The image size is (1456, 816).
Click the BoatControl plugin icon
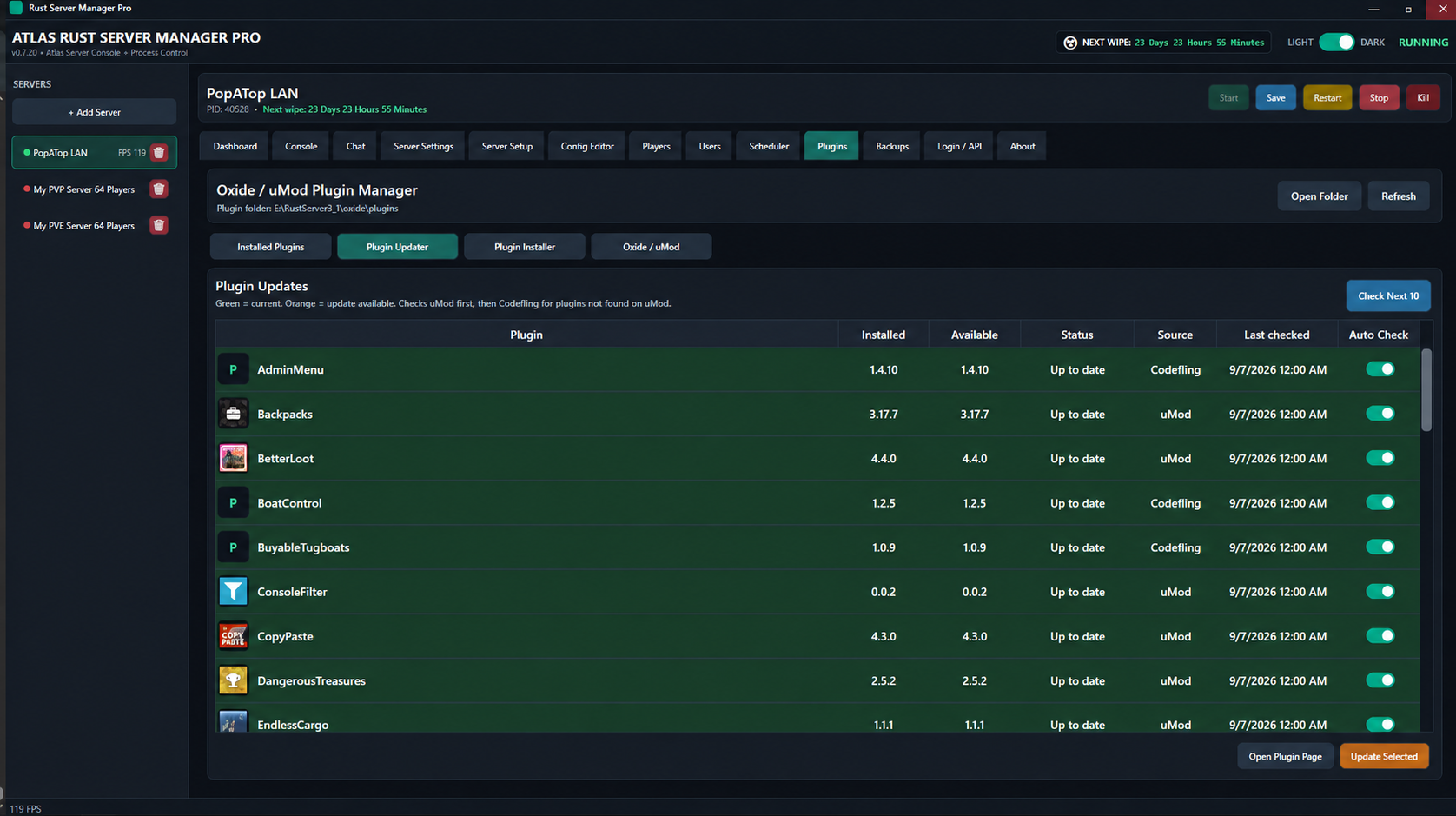coord(233,502)
